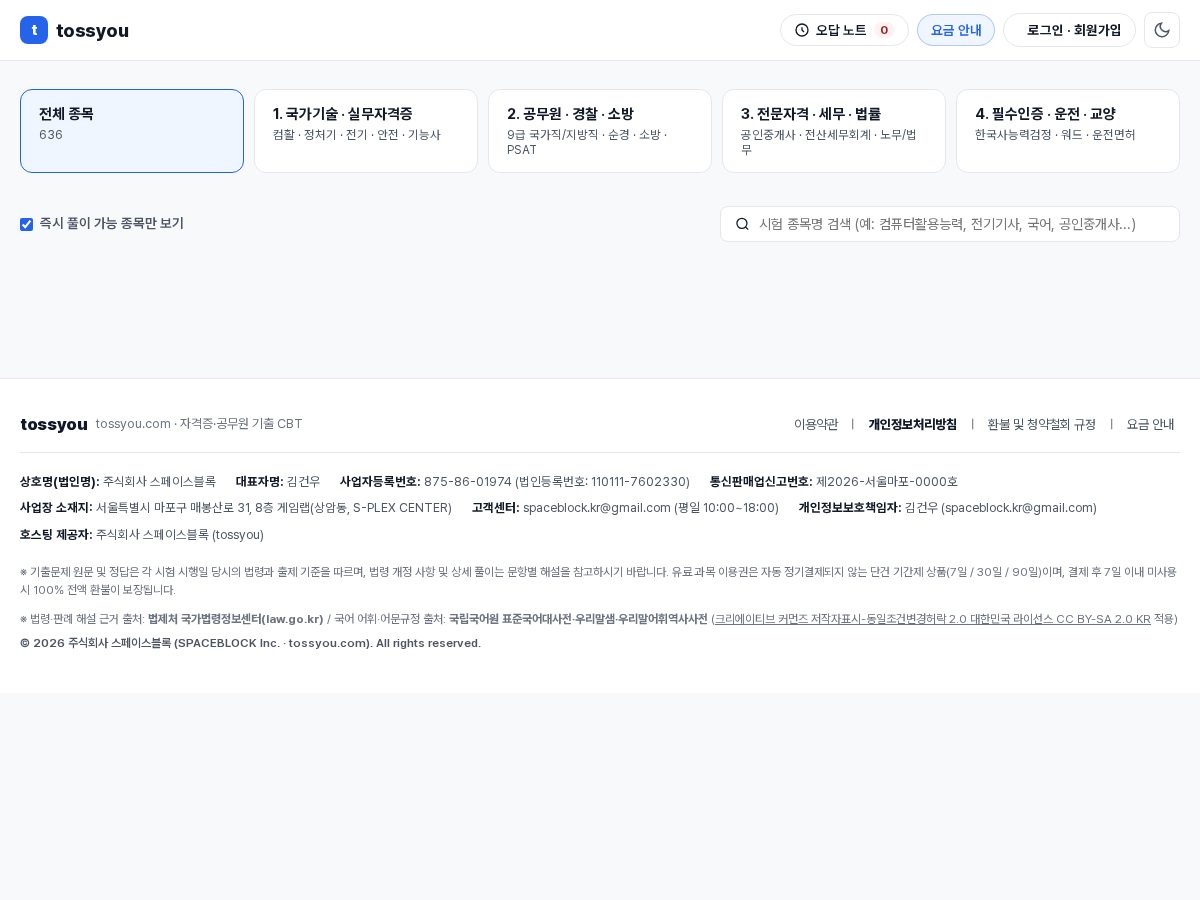
Task: Click the 636 count in 전체 종목
Action: 51,135
